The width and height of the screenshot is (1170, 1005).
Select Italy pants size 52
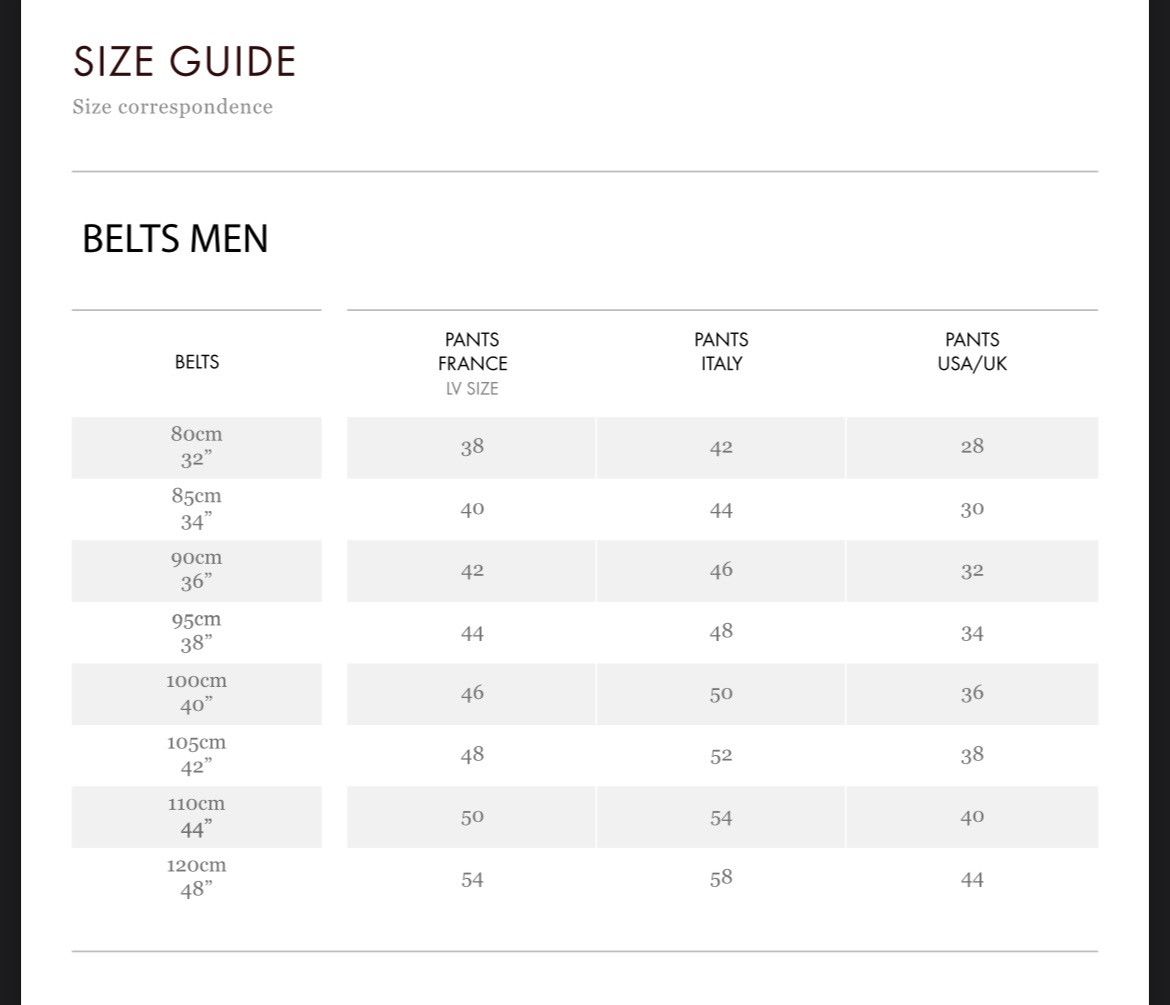tap(721, 755)
